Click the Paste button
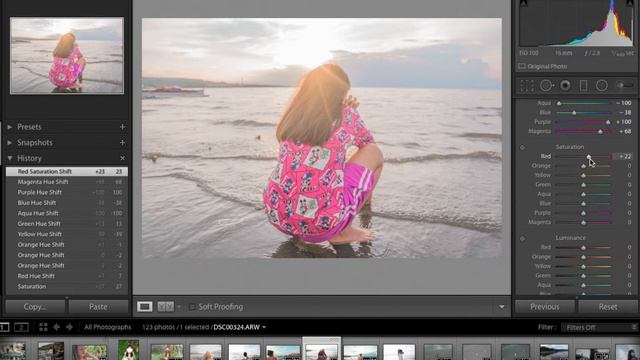Screen dimensions: 640x360 [x=98, y=307]
